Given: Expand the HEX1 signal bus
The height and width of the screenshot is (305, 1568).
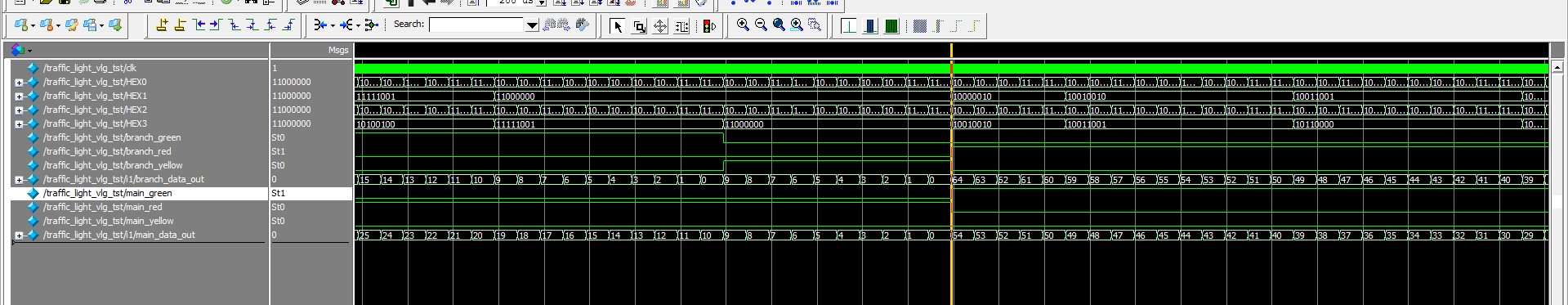Looking at the screenshot, I should click(19, 96).
